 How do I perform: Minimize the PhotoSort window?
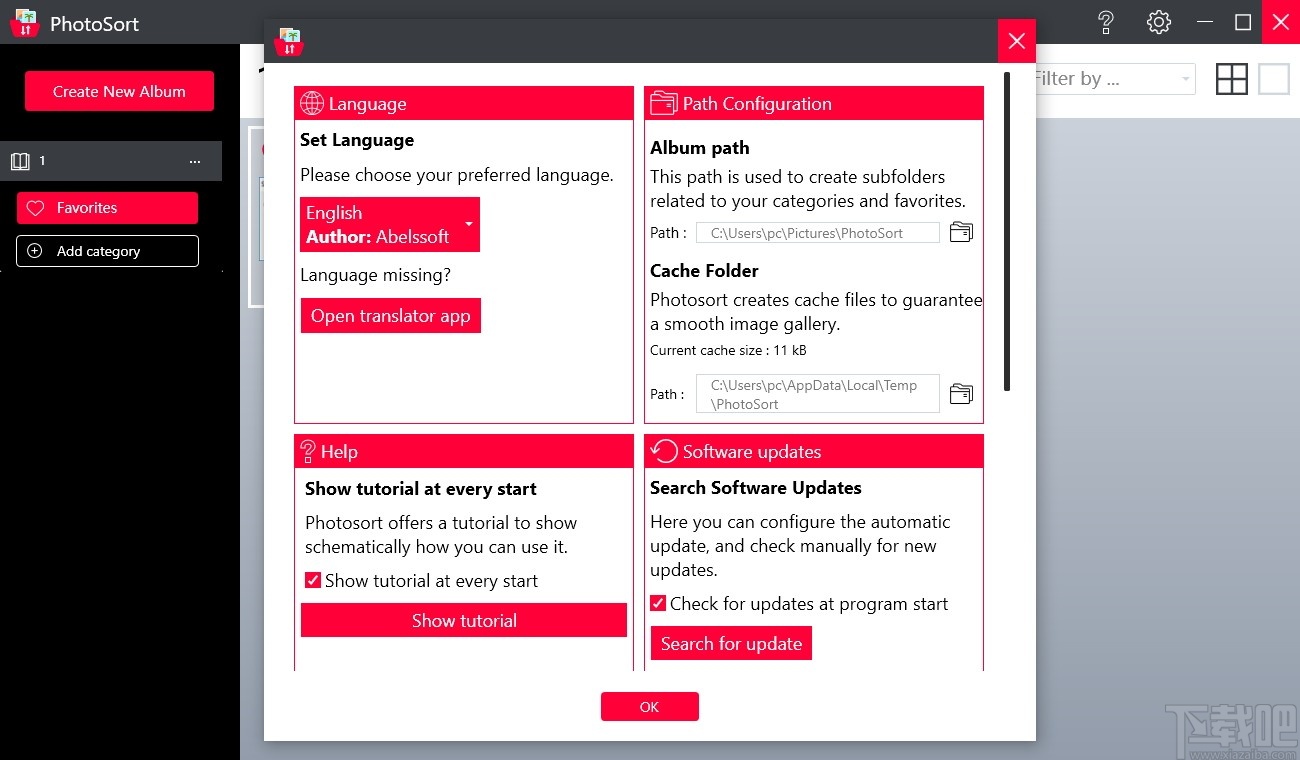tap(1205, 22)
